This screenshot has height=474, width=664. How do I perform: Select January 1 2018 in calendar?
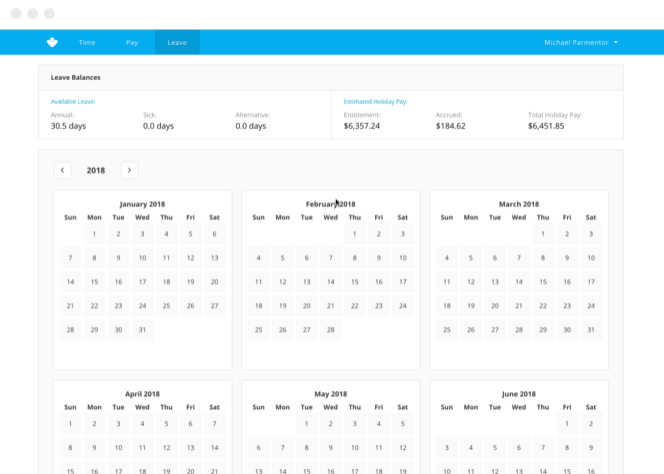click(94, 234)
